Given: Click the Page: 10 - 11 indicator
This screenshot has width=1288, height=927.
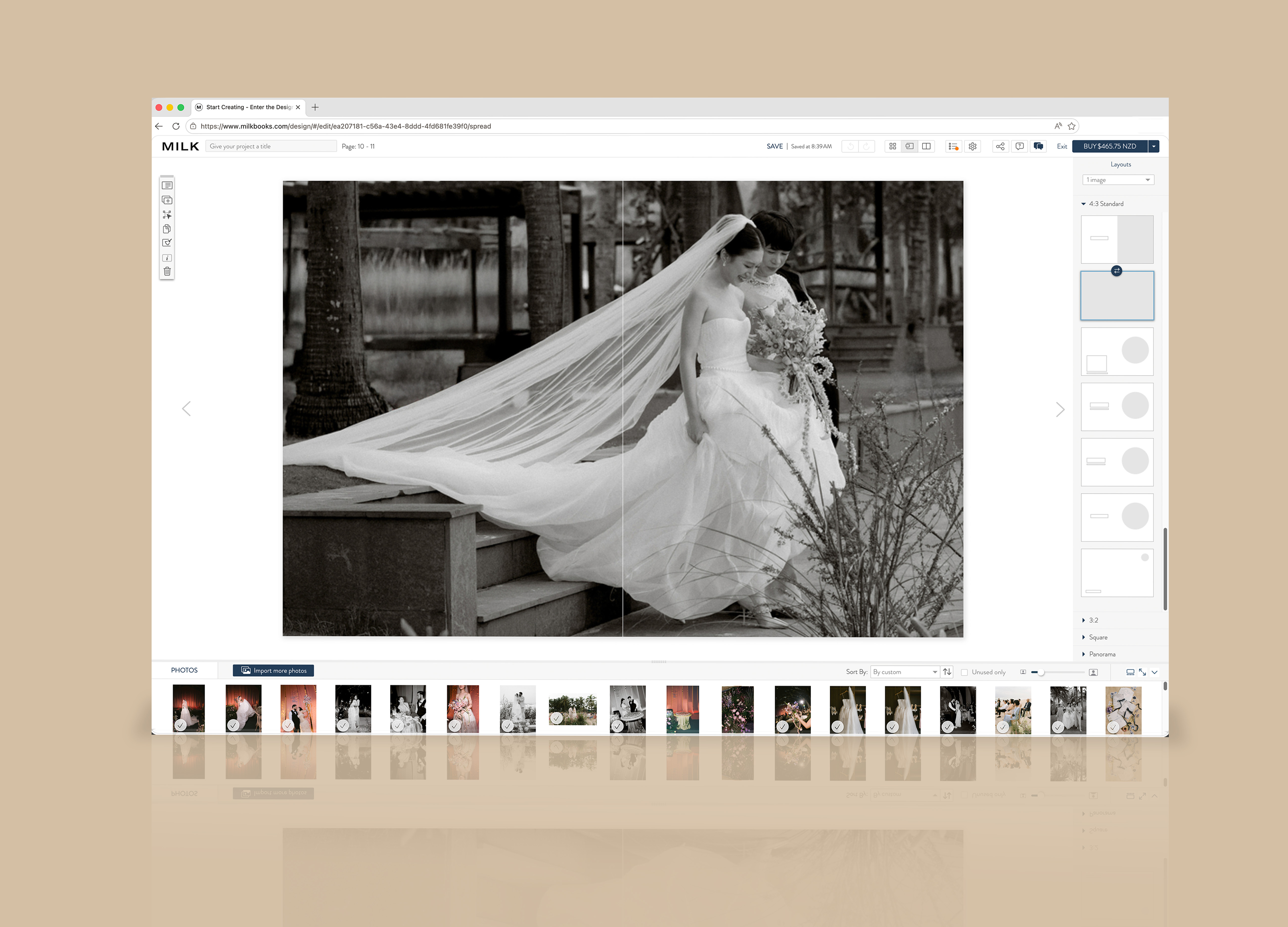Looking at the screenshot, I should (x=358, y=146).
